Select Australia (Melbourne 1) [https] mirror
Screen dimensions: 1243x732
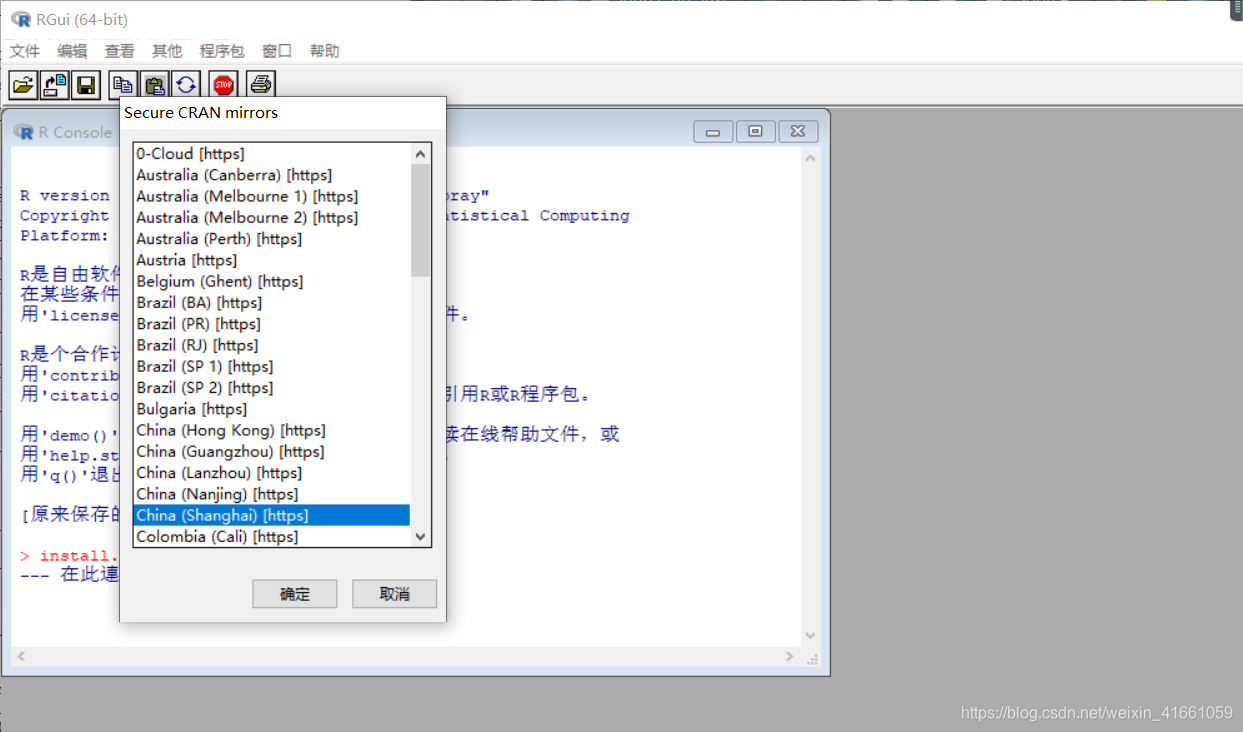[x=272, y=196]
